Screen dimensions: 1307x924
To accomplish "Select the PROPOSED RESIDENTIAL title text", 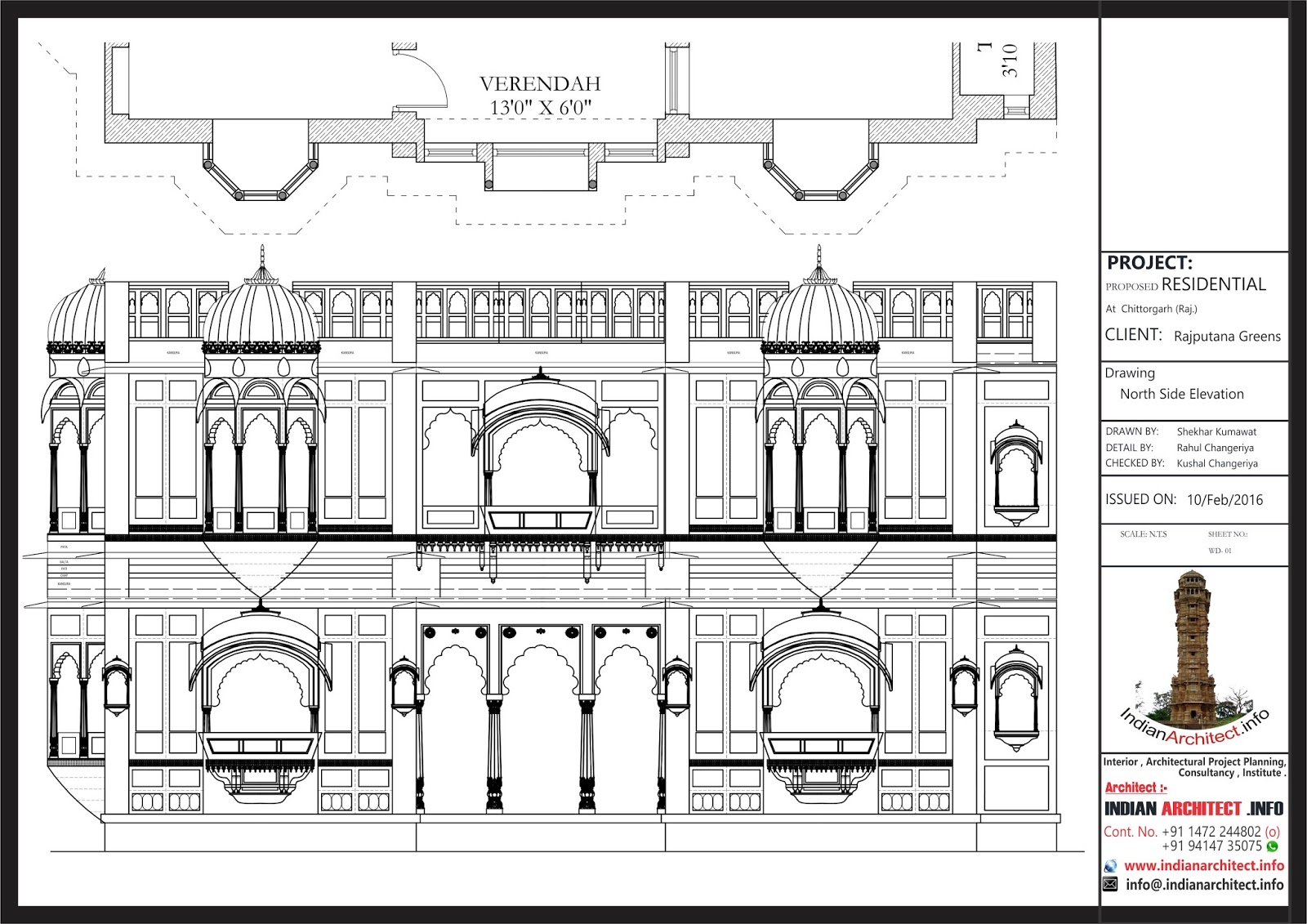I will tap(1185, 284).
